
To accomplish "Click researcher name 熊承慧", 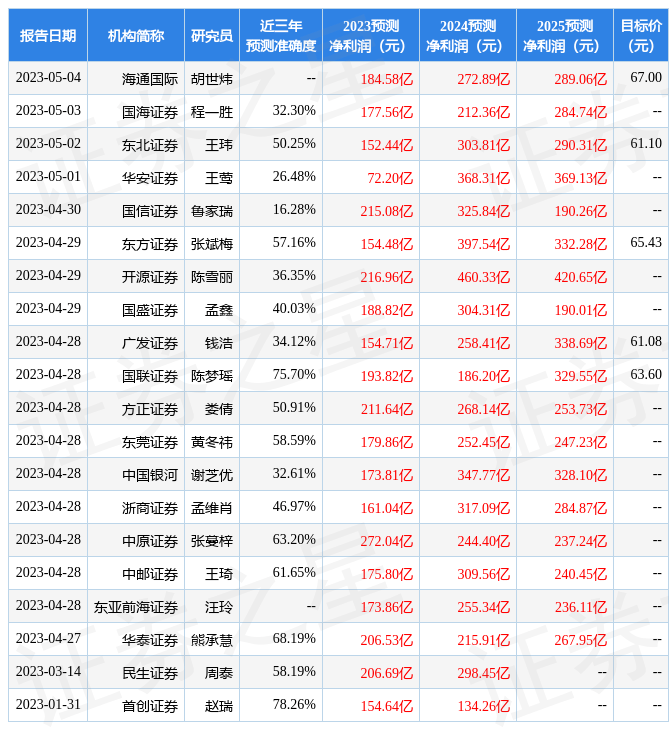I will pos(212,640).
